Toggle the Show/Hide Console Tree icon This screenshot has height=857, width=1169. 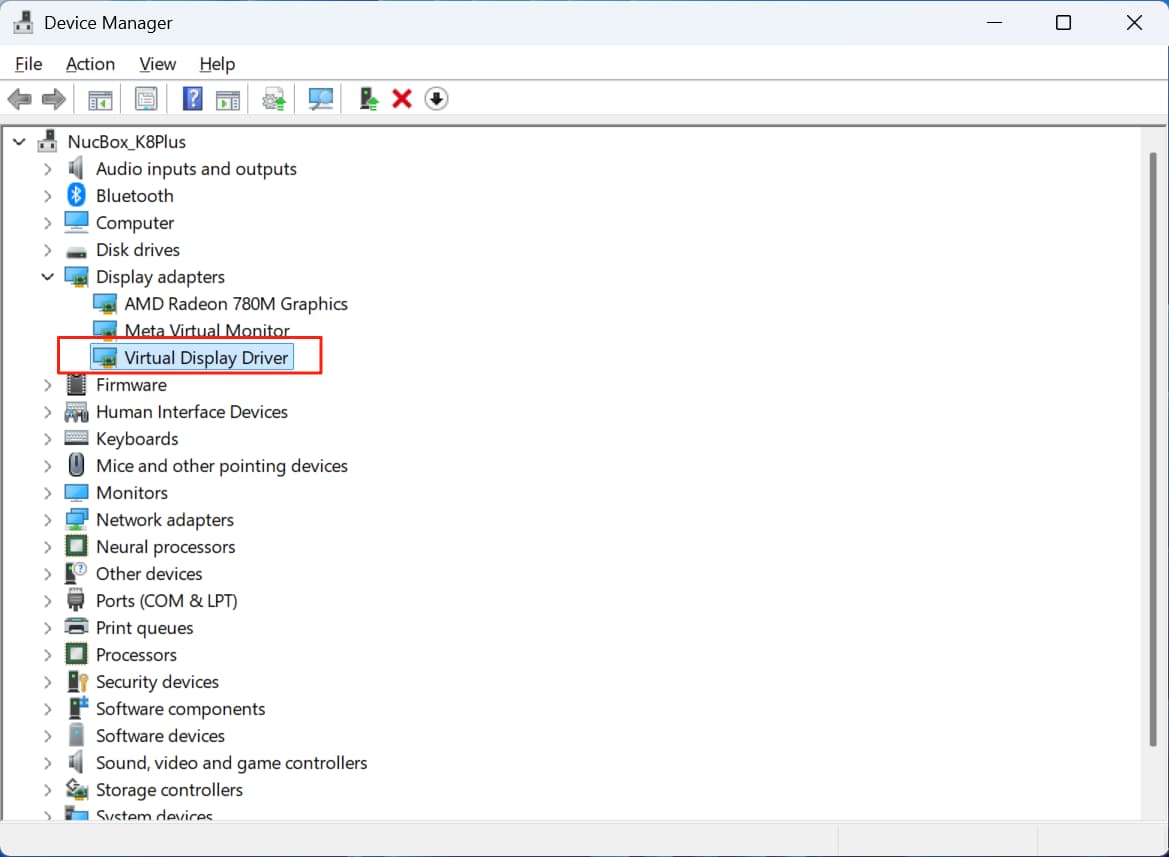coord(100,99)
